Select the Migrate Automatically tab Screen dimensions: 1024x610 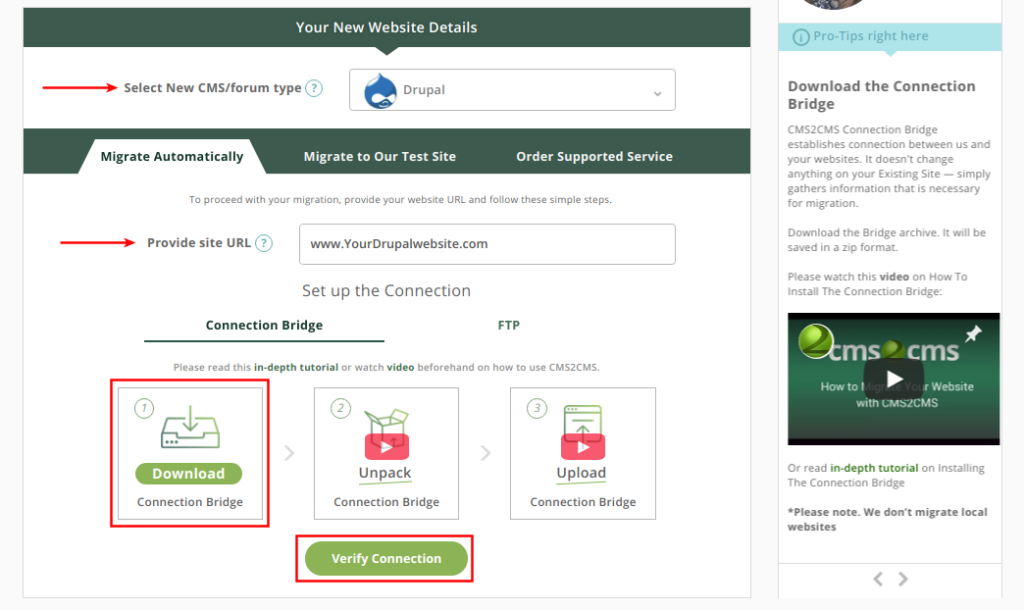click(172, 157)
